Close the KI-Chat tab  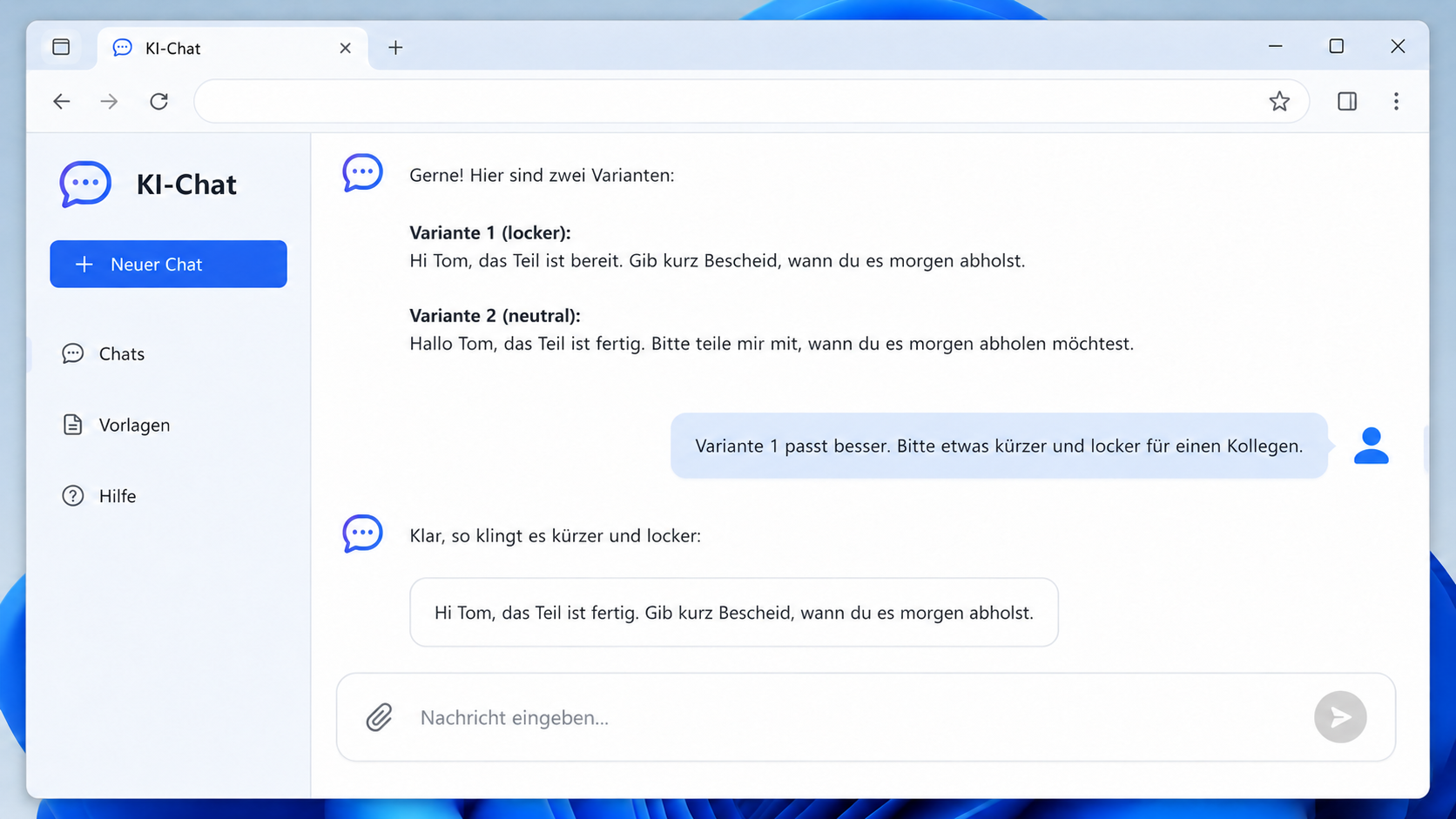point(345,48)
